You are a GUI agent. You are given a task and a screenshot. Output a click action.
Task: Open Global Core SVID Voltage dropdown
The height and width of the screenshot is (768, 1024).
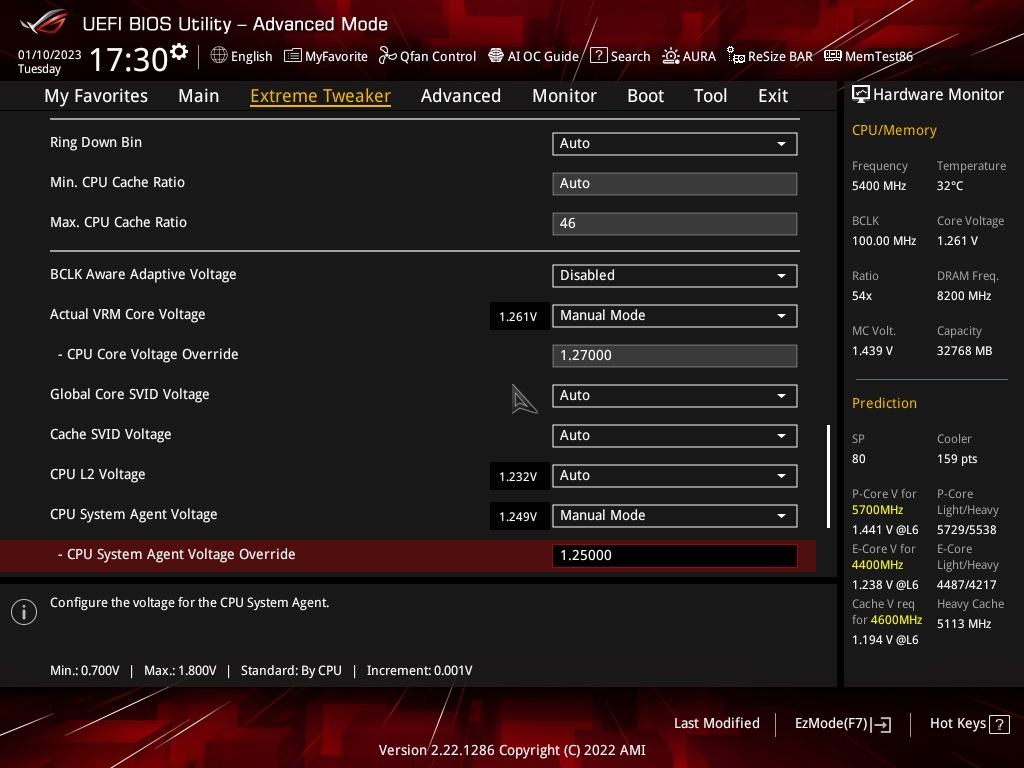tap(675, 396)
